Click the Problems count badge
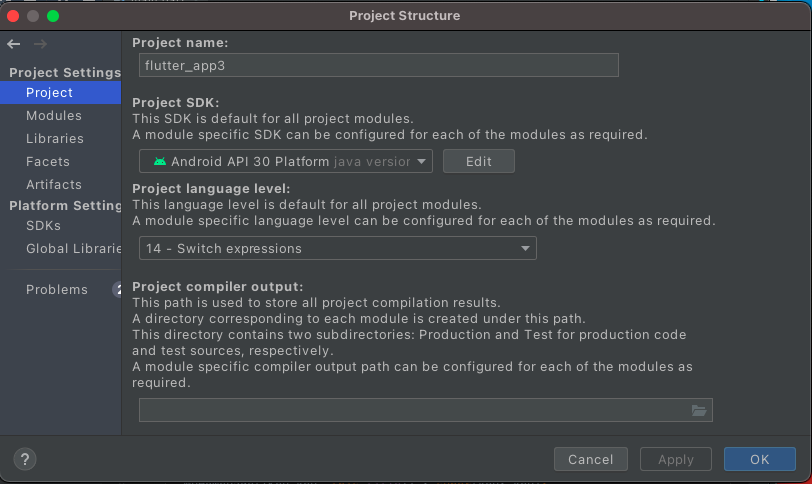812x484 pixels. pyautogui.click(x=118, y=289)
